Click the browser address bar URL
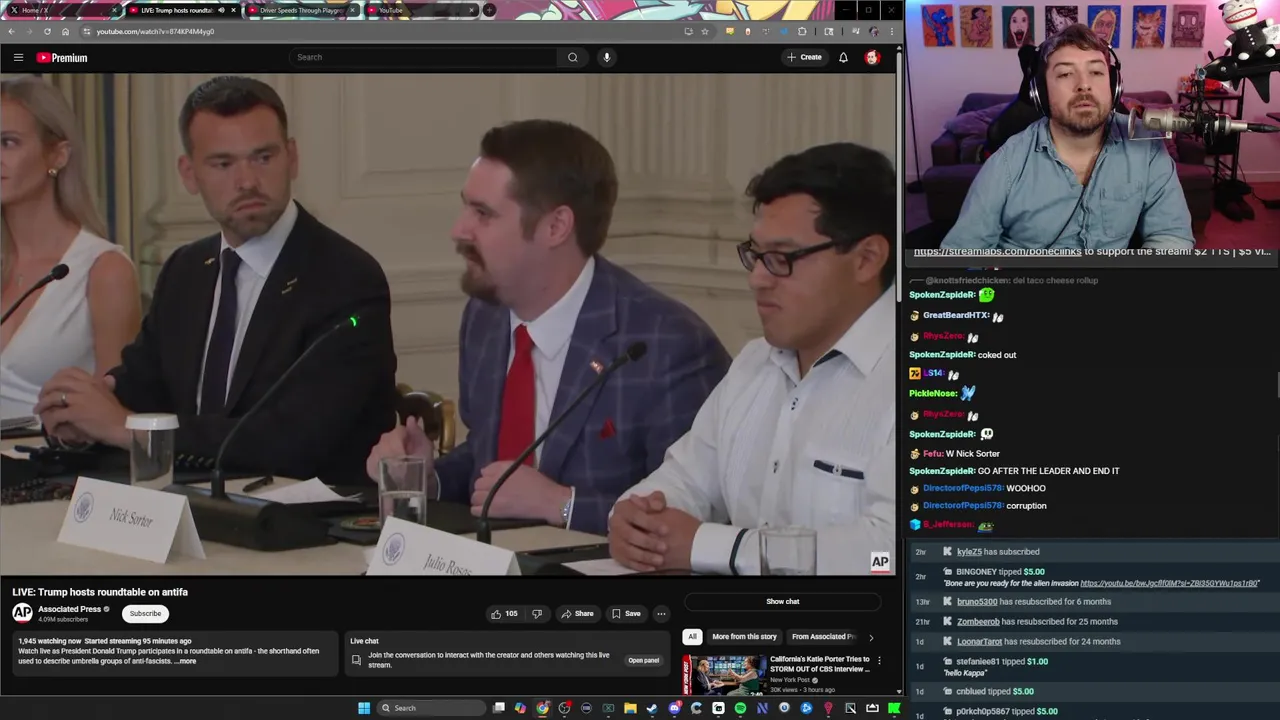This screenshot has width=1280, height=720. [155, 31]
